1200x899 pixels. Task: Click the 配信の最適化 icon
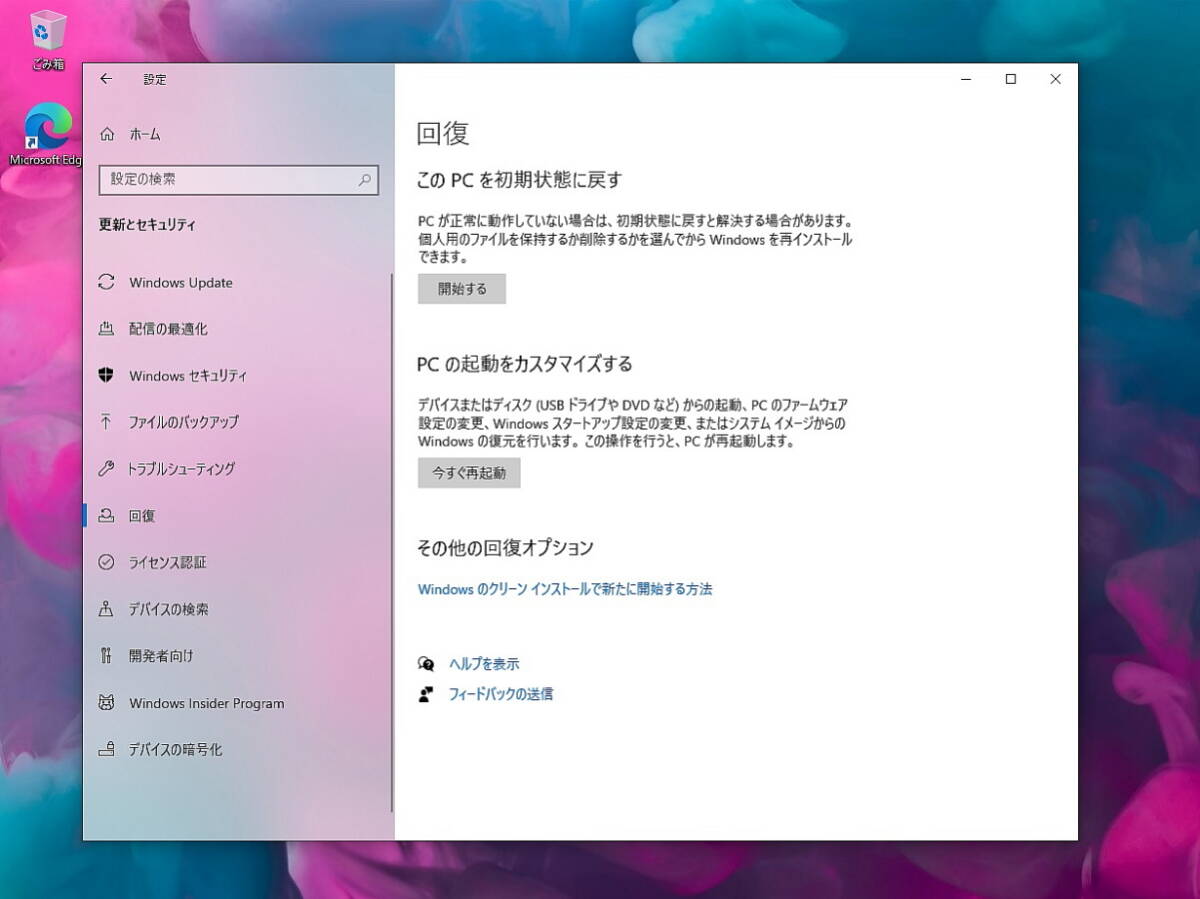click(x=106, y=329)
